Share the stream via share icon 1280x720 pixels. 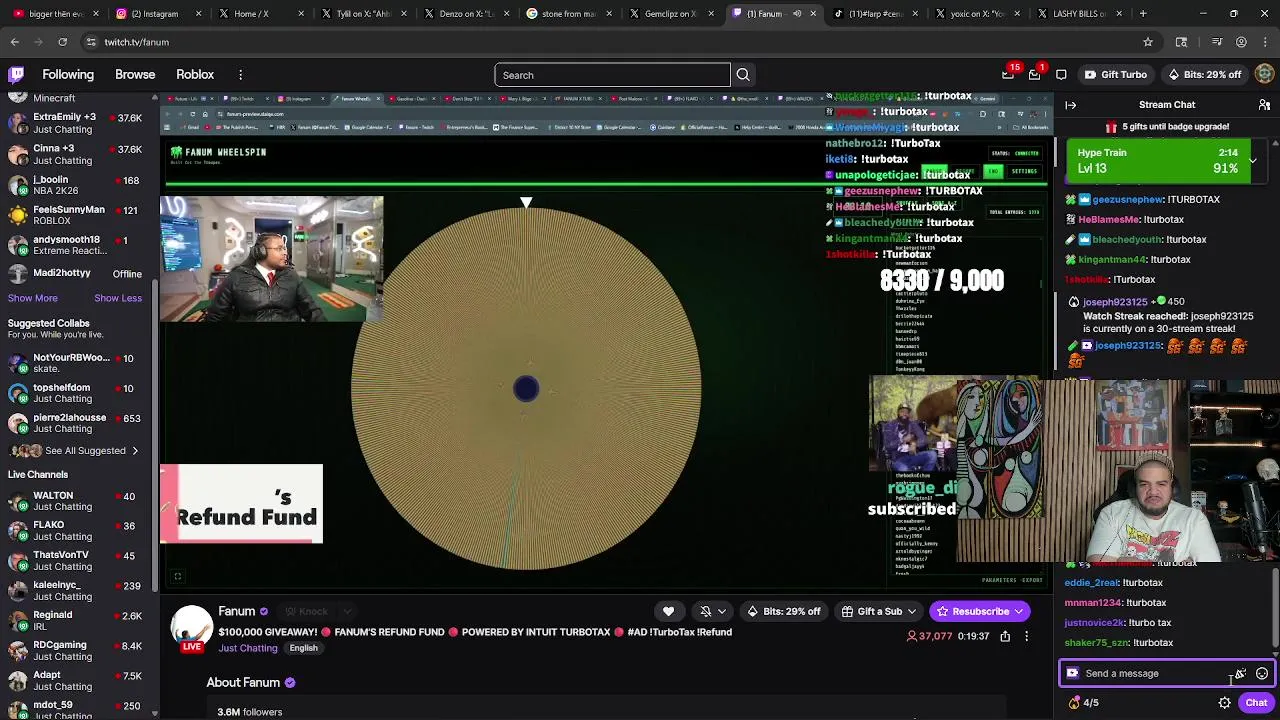(x=1005, y=636)
